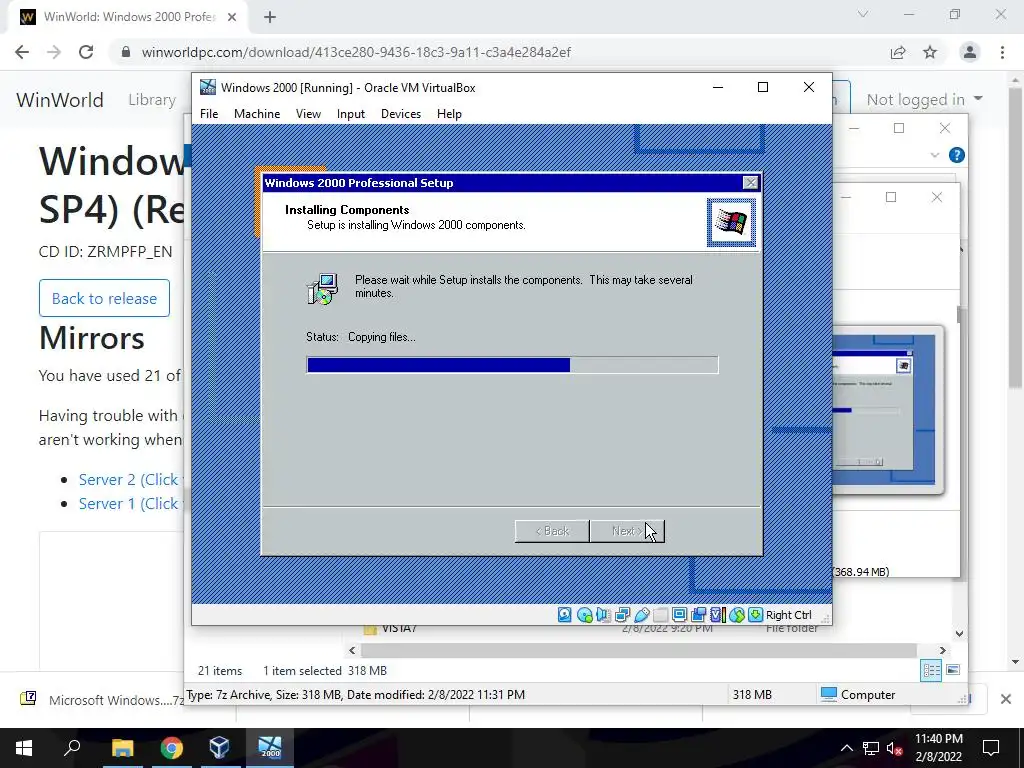This screenshot has width=1024, height=768.
Task: Click the green arrow keyboard capture icon
Action: click(756, 615)
